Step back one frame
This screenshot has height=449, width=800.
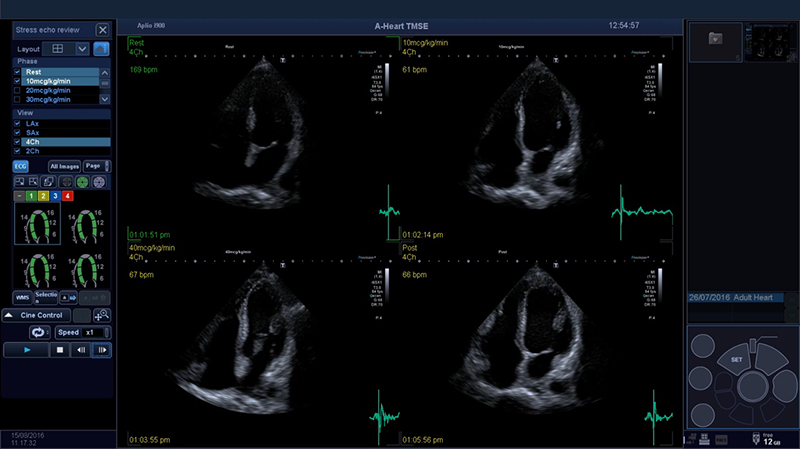(81, 351)
